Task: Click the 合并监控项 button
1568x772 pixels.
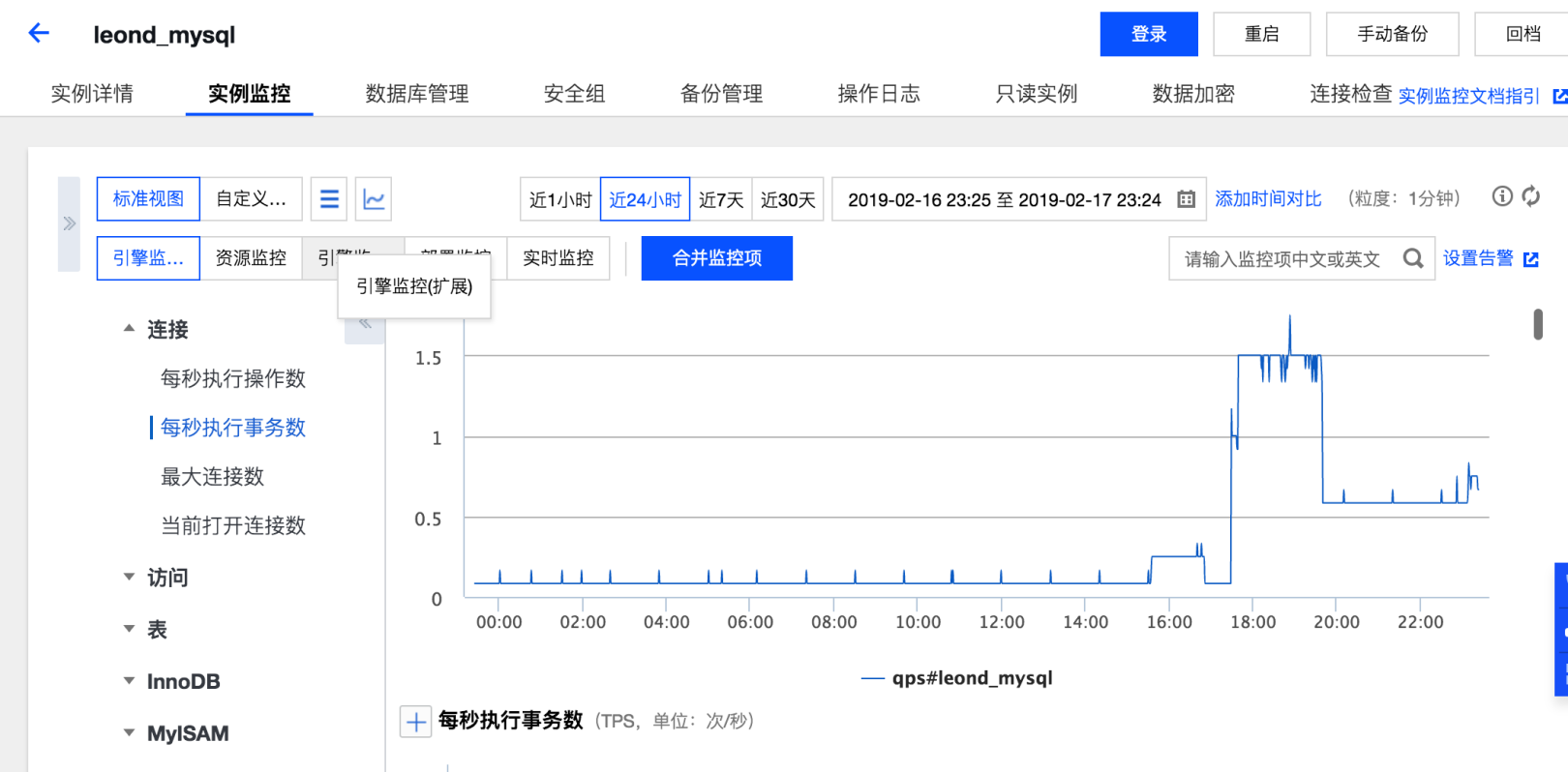Action: click(717, 258)
